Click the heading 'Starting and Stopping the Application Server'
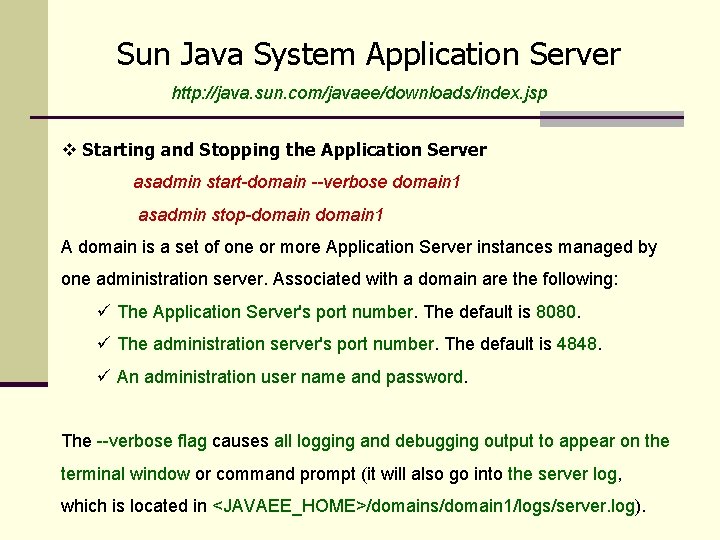Viewport: 720px width, 540px height. pos(284,150)
